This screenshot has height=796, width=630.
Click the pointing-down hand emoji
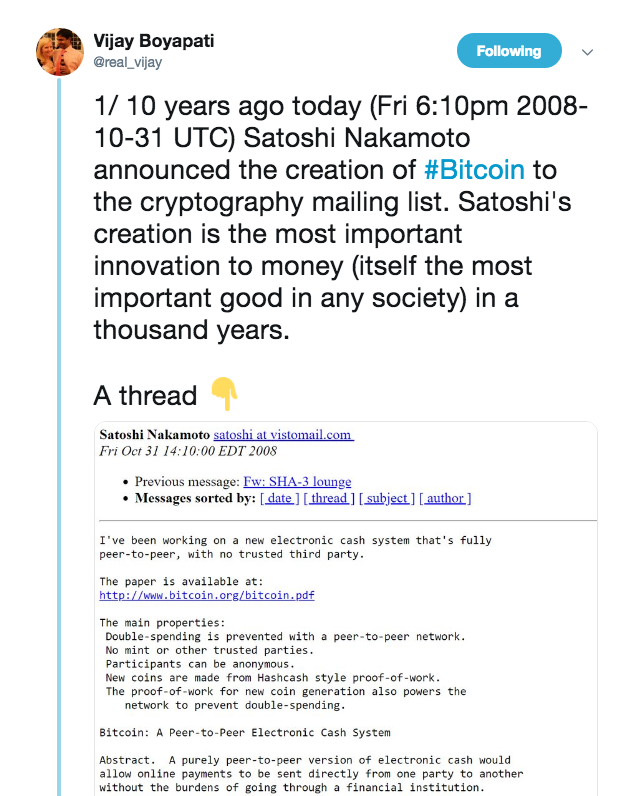(x=224, y=393)
